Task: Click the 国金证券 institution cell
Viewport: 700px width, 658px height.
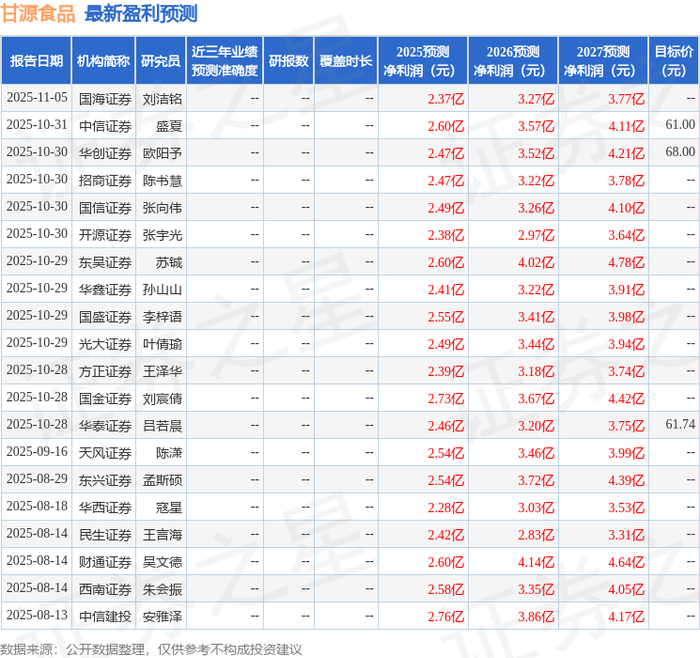Action: click(x=105, y=399)
